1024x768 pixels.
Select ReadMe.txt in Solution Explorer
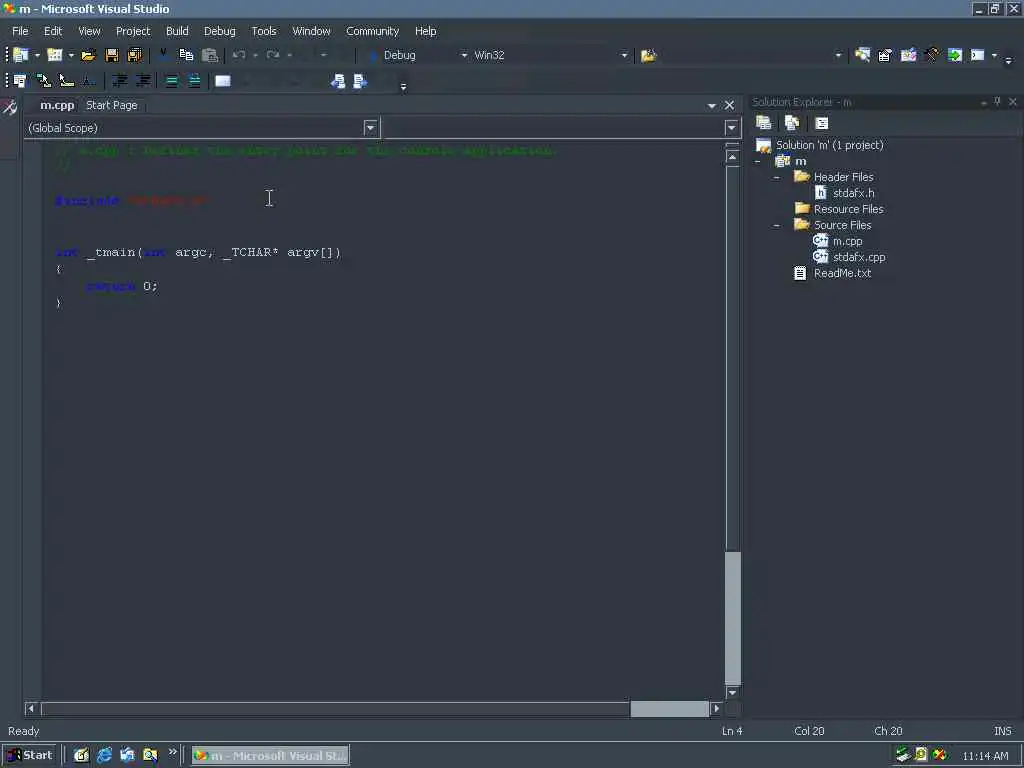[842, 273]
